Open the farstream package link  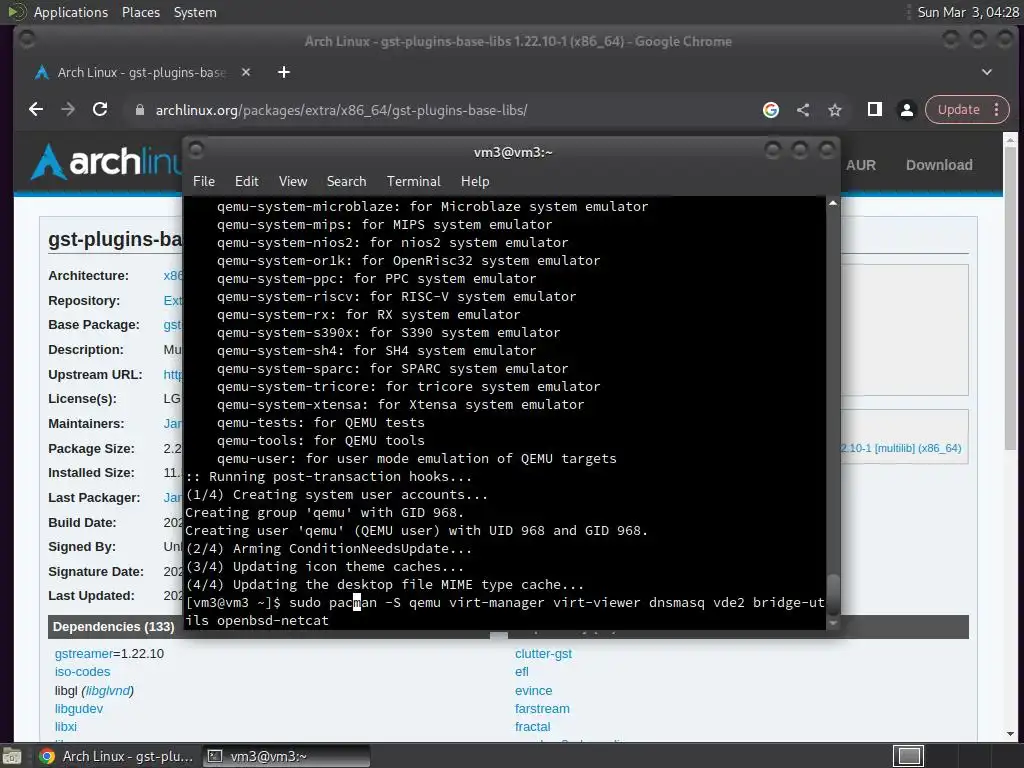(542, 709)
